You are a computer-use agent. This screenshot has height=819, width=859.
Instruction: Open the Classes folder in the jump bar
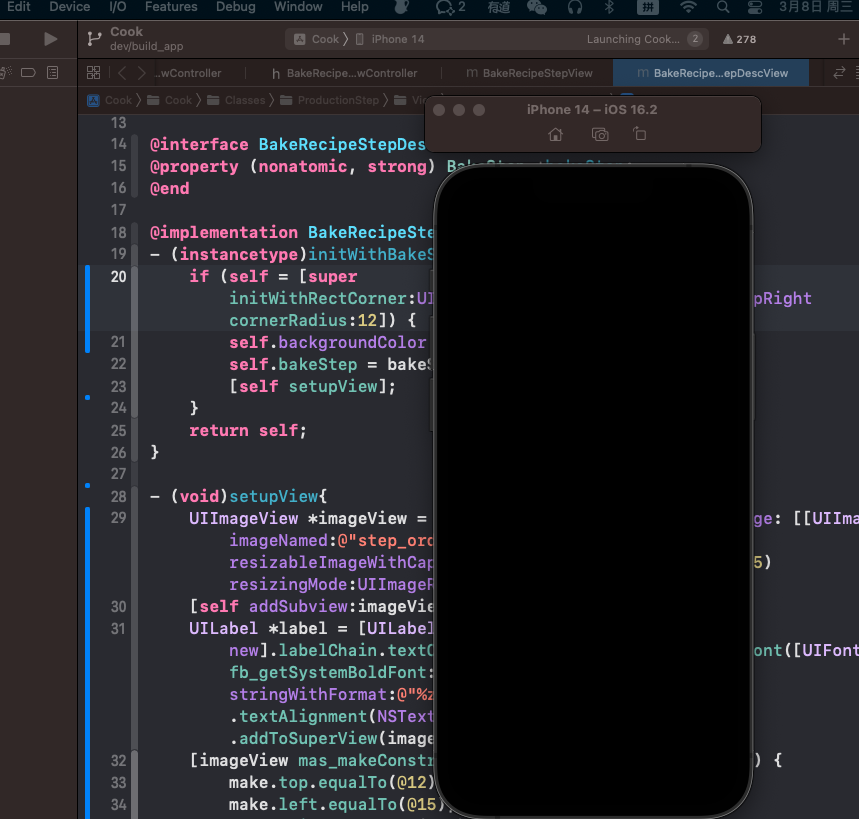pyautogui.click(x=245, y=100)
